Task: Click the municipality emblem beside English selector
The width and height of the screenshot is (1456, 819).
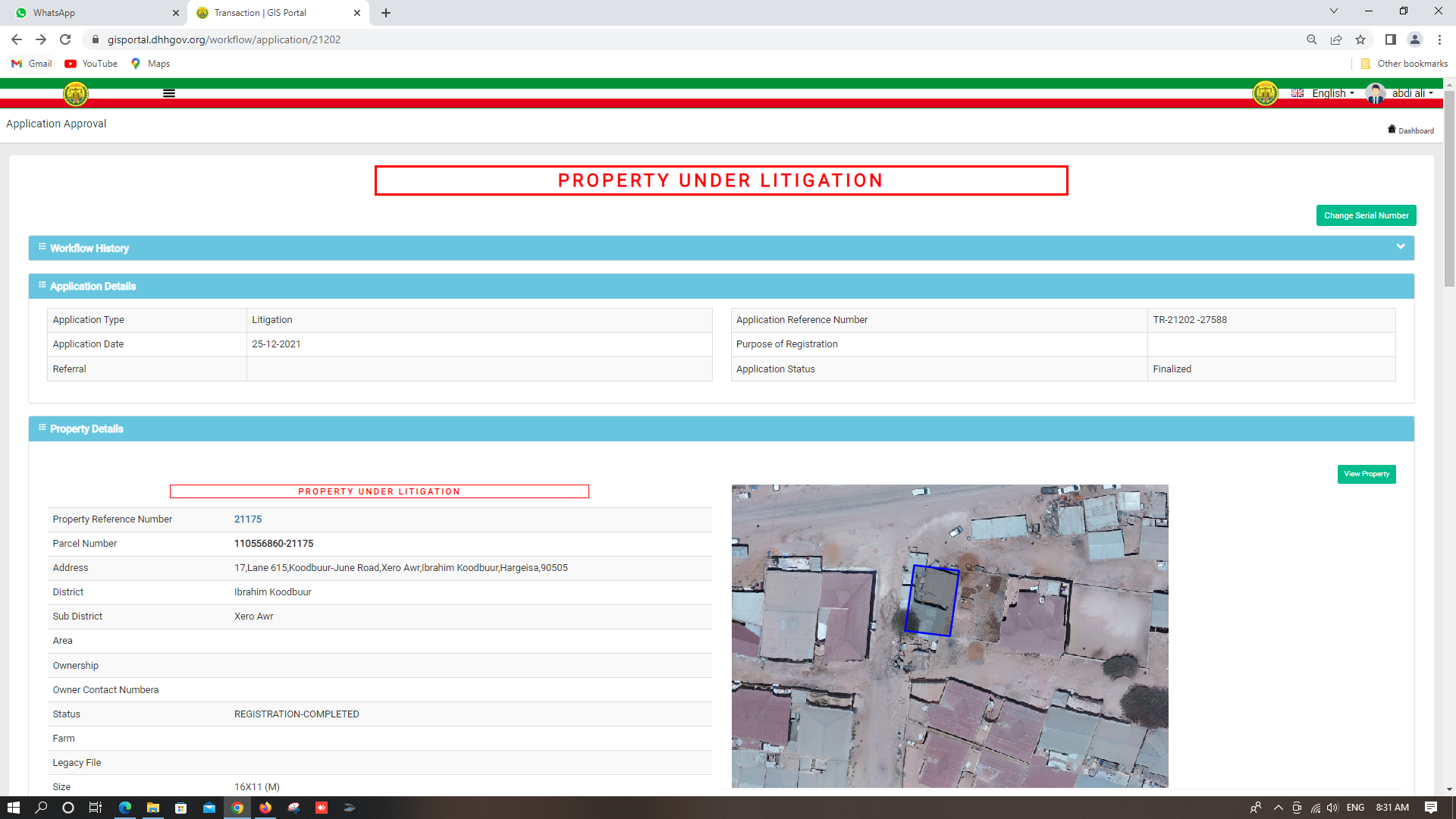Action: 1265,93
